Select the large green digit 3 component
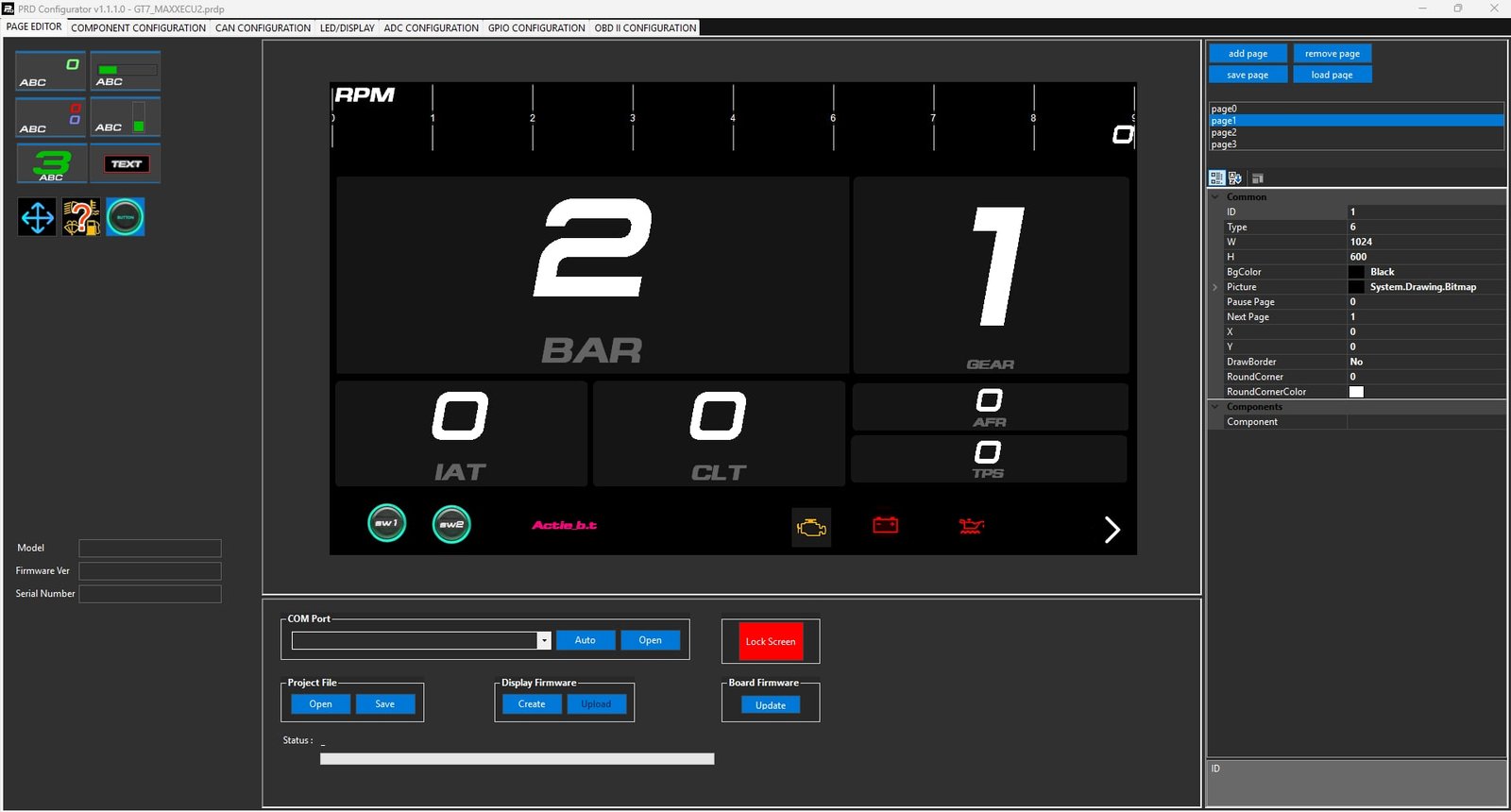Screen dimensions: 1511x812 tap(51, 164)
